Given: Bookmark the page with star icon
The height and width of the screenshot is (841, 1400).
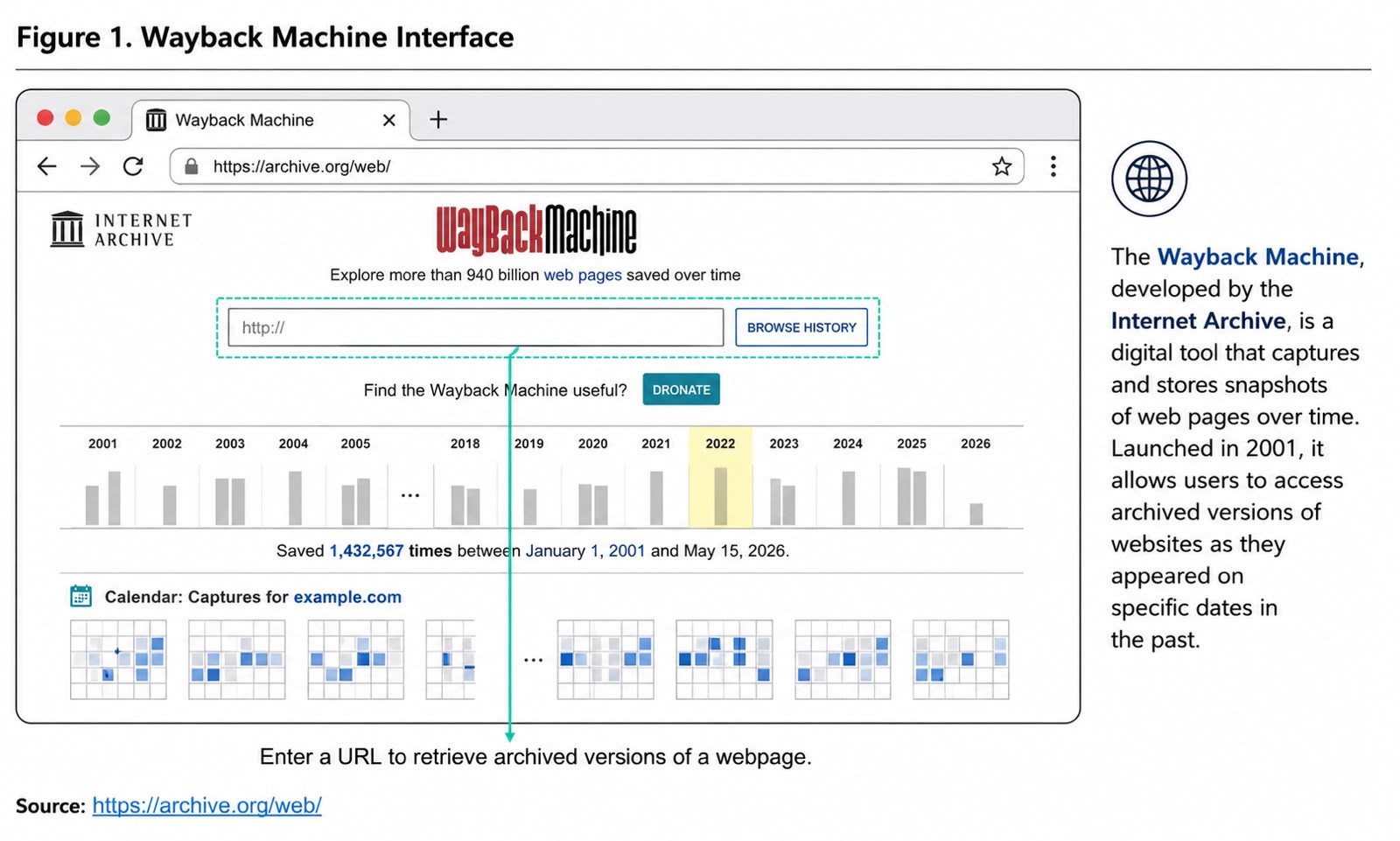Looking at the screenshot, I should [1002, 166].
